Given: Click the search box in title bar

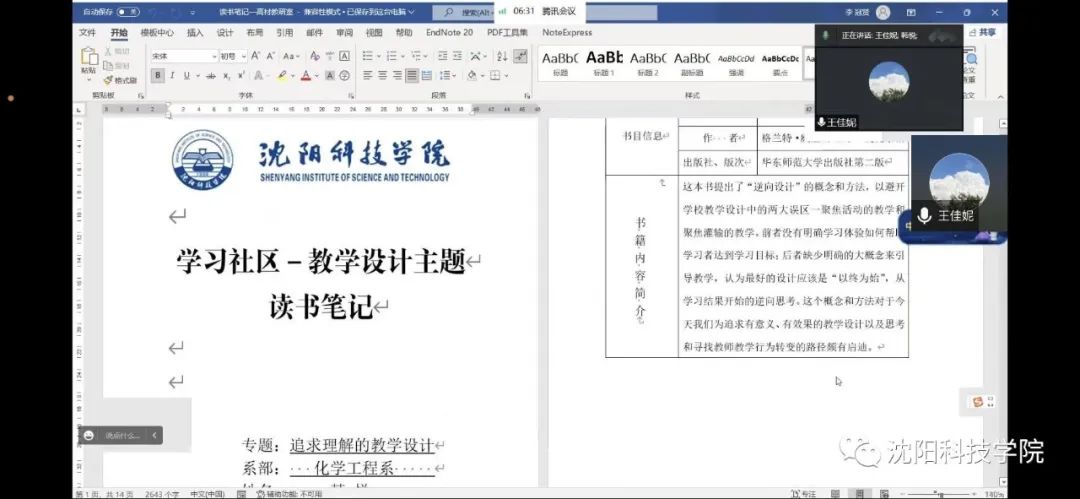Looking at the screenshot, I should [470, 12].
